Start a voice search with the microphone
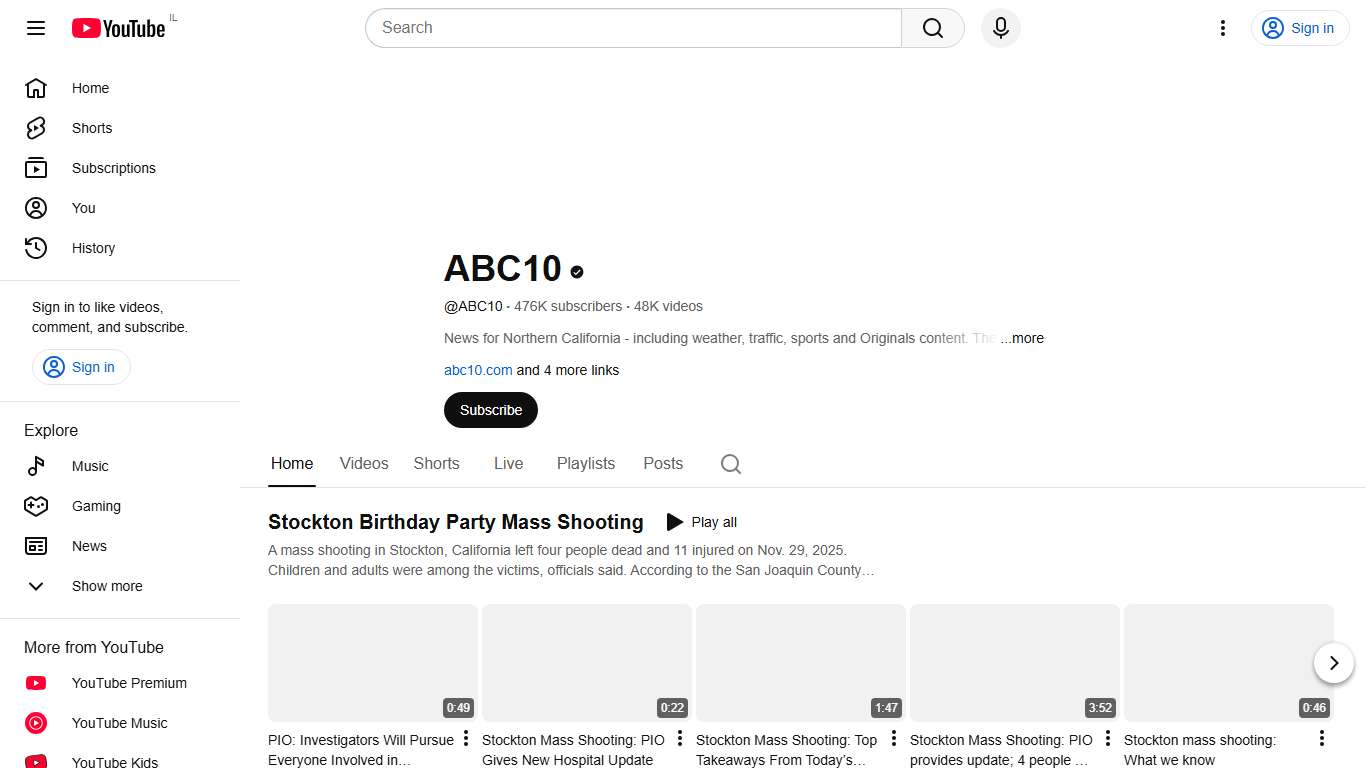The width and height of the screenshot is (1366, 768). point(1000,28)
